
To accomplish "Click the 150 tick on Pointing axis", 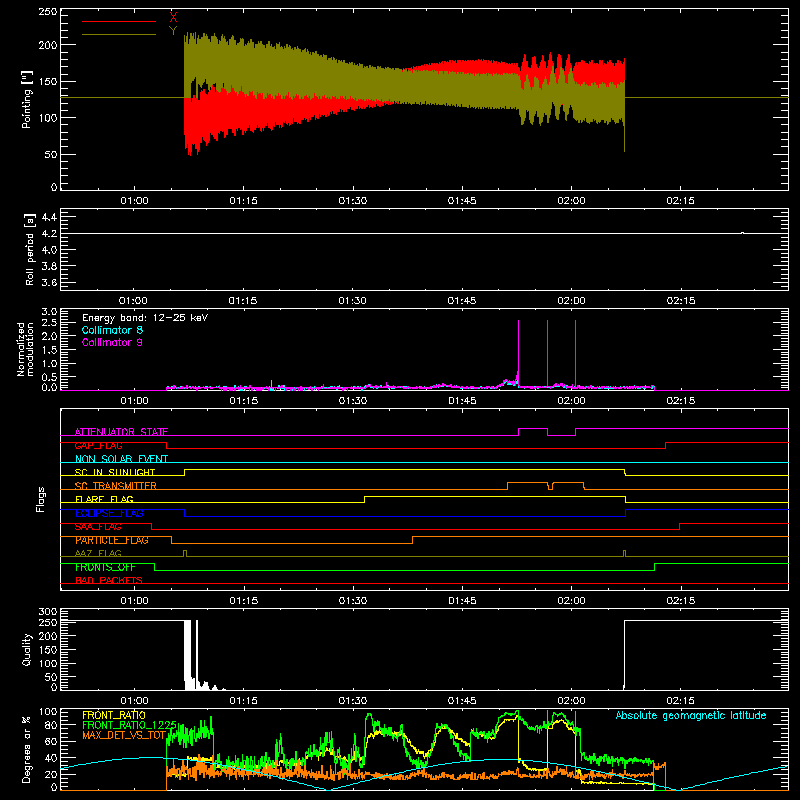I will click(48, 82).
